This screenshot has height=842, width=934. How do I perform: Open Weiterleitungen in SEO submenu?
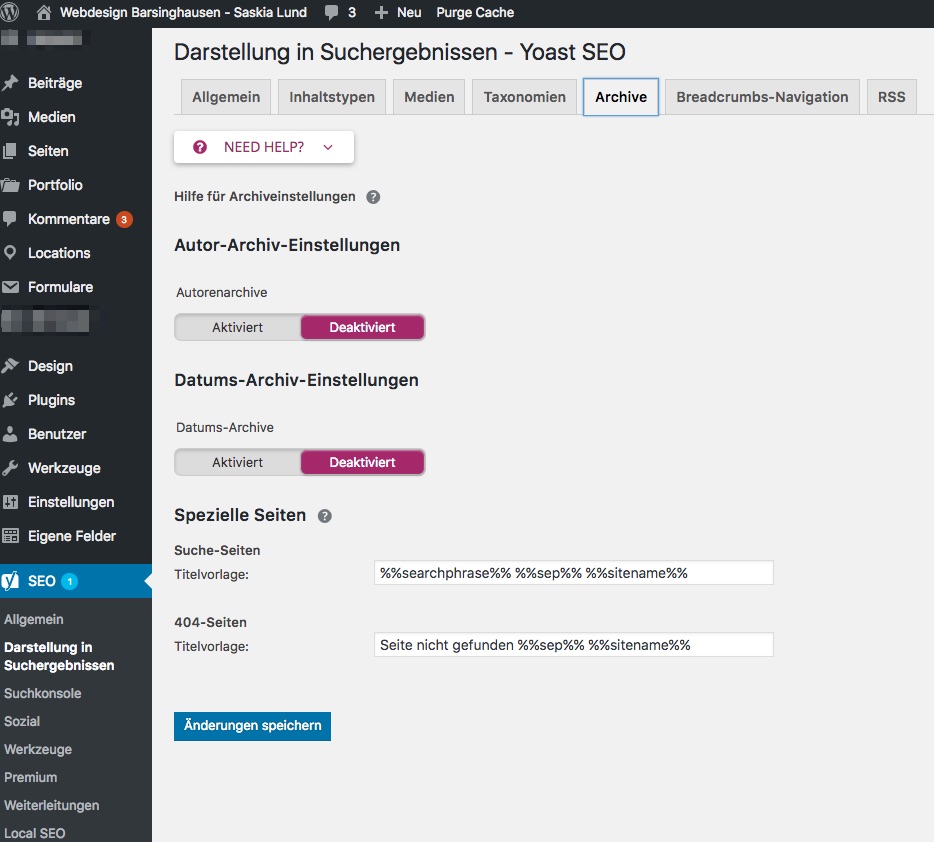pyautogui.click(x=52, y=805)
